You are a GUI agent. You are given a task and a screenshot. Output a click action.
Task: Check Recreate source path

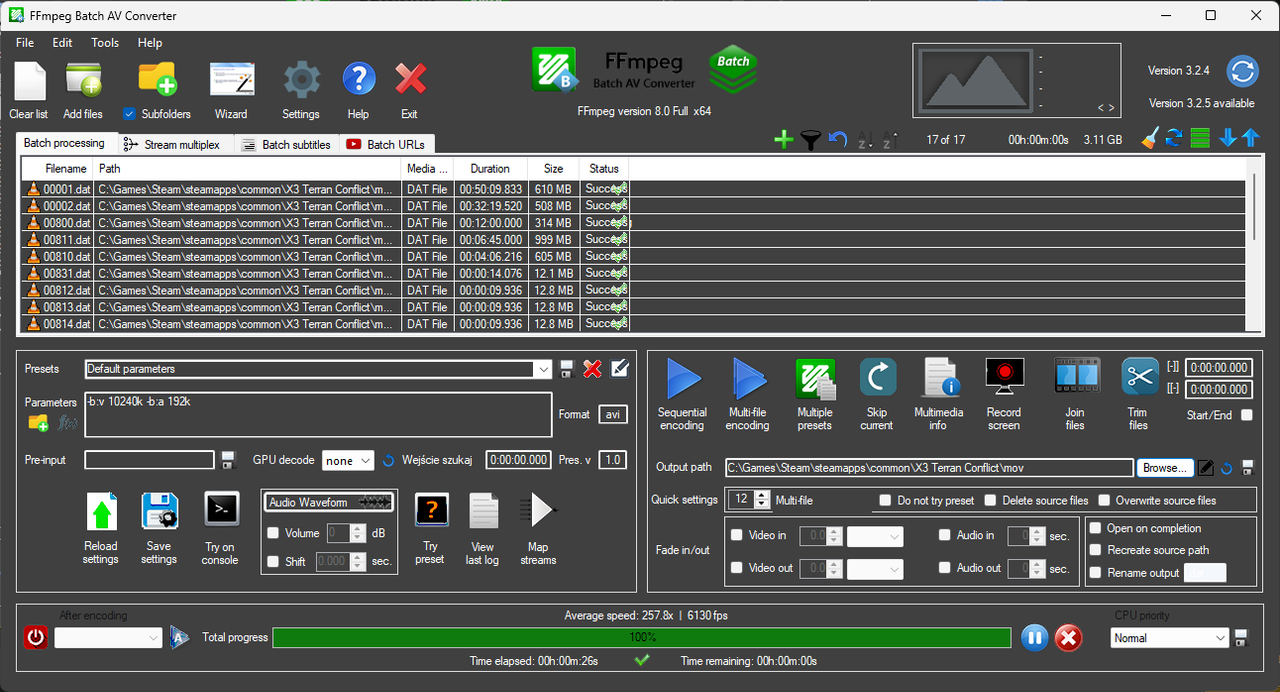point(1096,550)
